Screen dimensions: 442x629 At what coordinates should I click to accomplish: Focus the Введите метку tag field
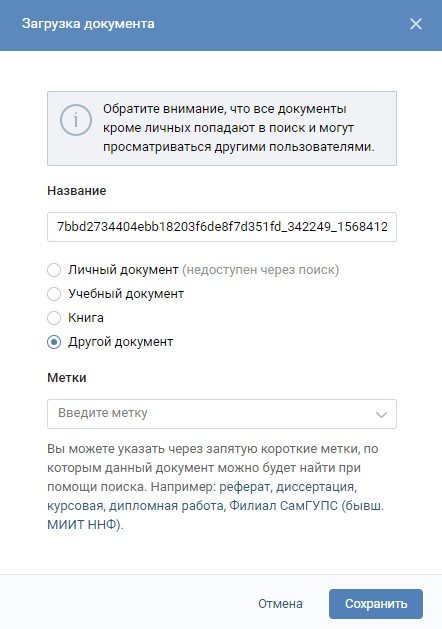point(222,414)
